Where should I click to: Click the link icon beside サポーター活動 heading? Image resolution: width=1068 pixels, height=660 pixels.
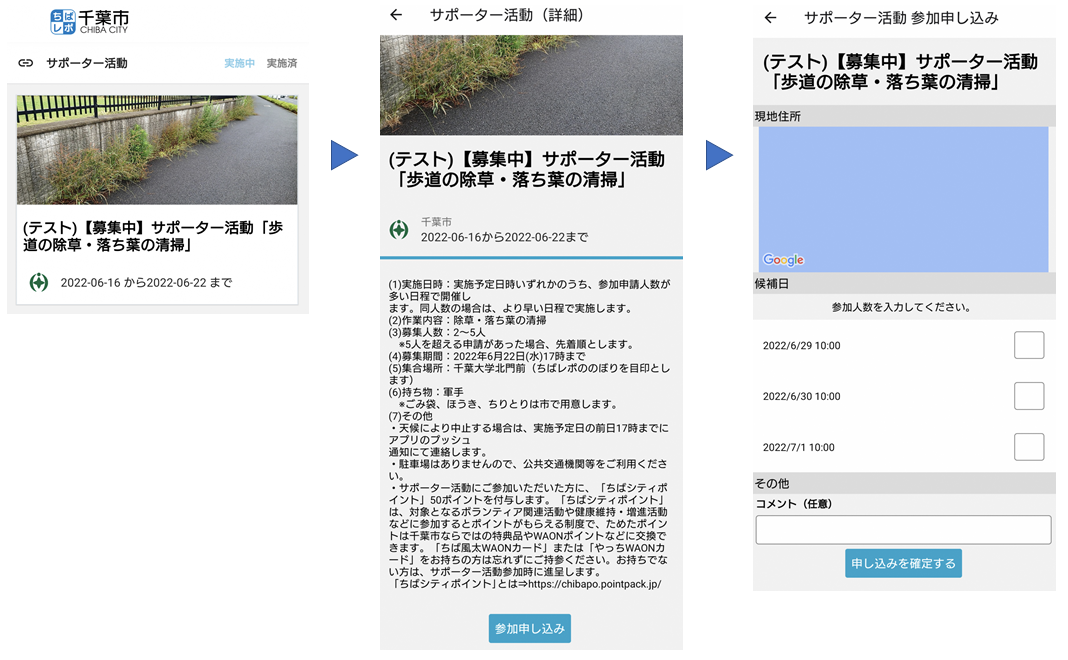(27, 62)
